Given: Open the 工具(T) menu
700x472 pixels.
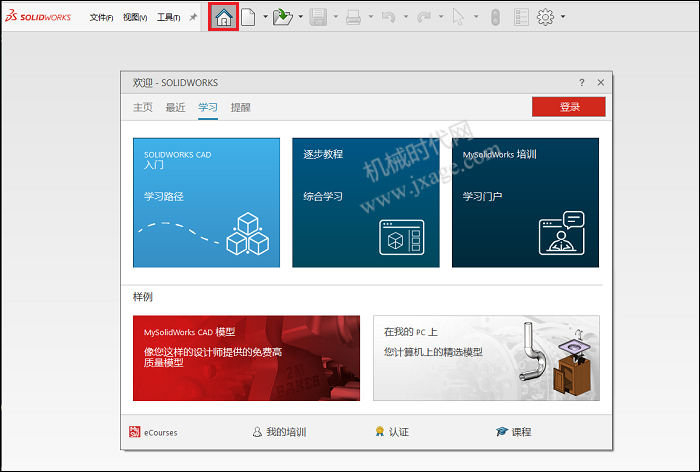Looking at the screenshot, I should (x=169, y=17).
